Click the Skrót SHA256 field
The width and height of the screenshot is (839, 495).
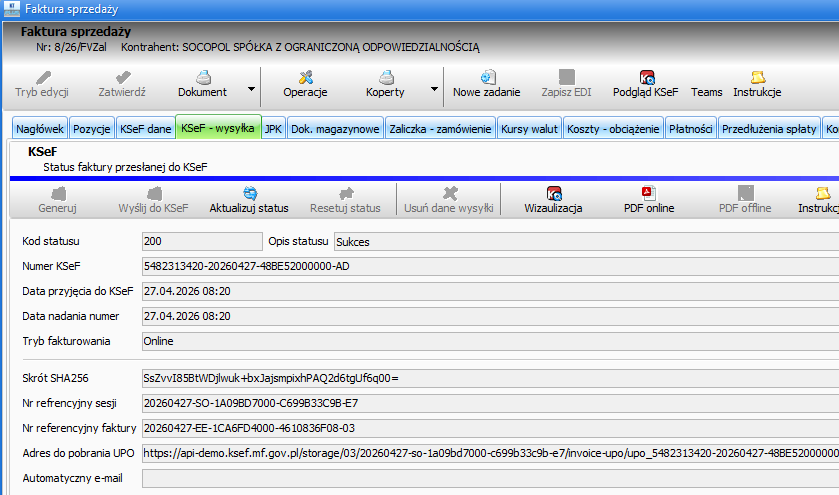[x=490, y=378]
